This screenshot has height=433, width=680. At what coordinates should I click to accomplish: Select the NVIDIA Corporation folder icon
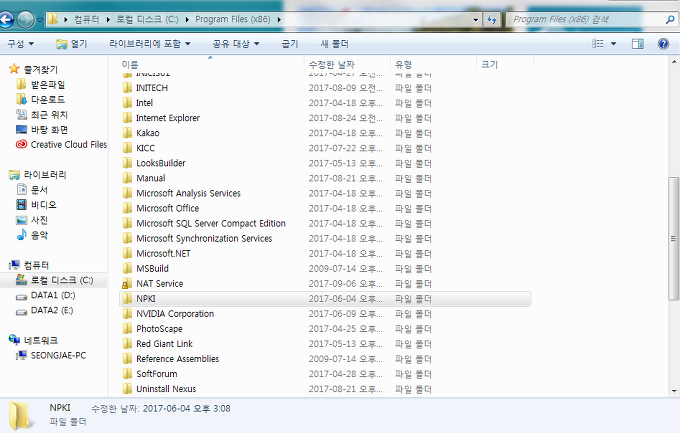pyautogui.click(x=127, y=314)
